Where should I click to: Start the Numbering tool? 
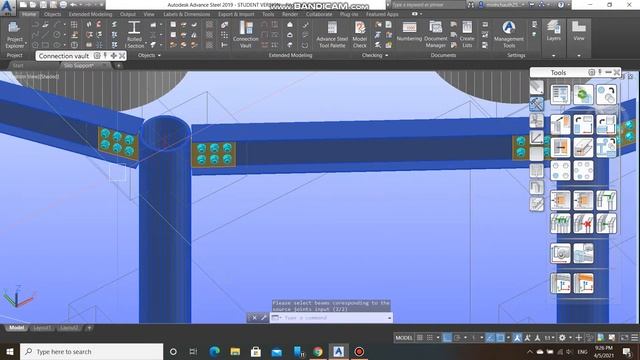(x=409, y=31)
